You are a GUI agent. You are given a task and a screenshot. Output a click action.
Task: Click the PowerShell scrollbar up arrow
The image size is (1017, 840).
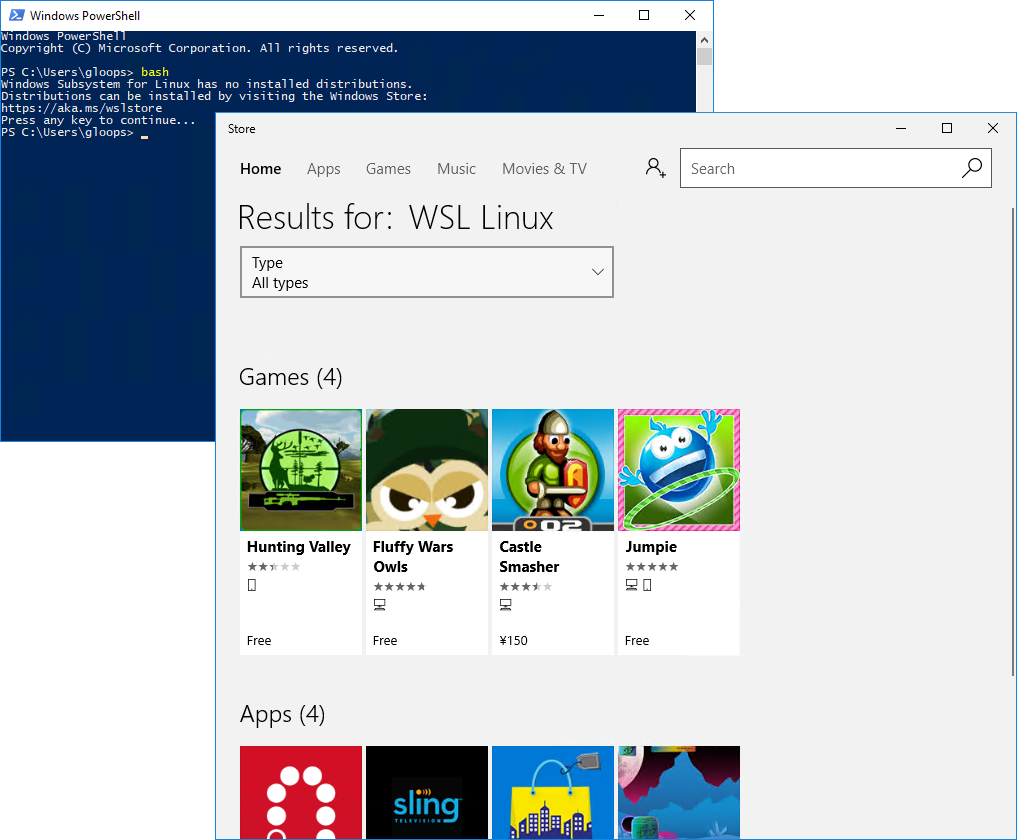point(704,40)
